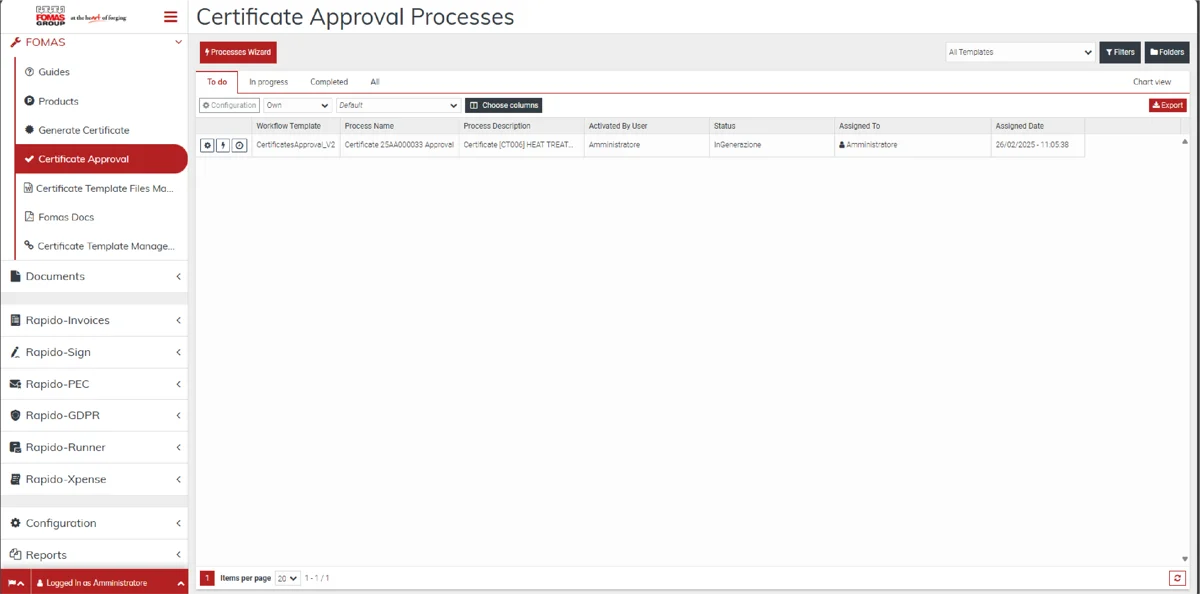This screenshot has height=594, width=1200.
Task: Switch to the To do tab
Action: point(217,82)
